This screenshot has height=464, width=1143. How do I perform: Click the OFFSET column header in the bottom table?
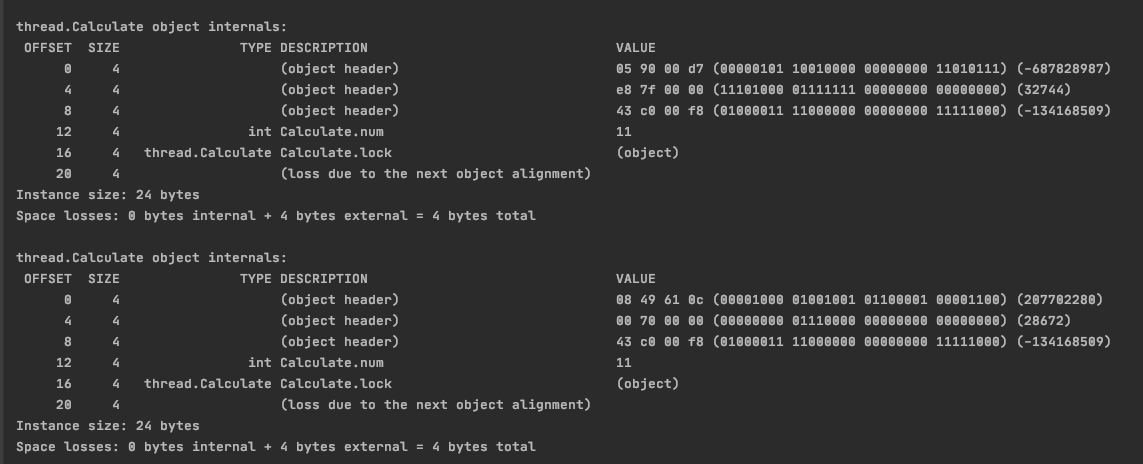48,279
